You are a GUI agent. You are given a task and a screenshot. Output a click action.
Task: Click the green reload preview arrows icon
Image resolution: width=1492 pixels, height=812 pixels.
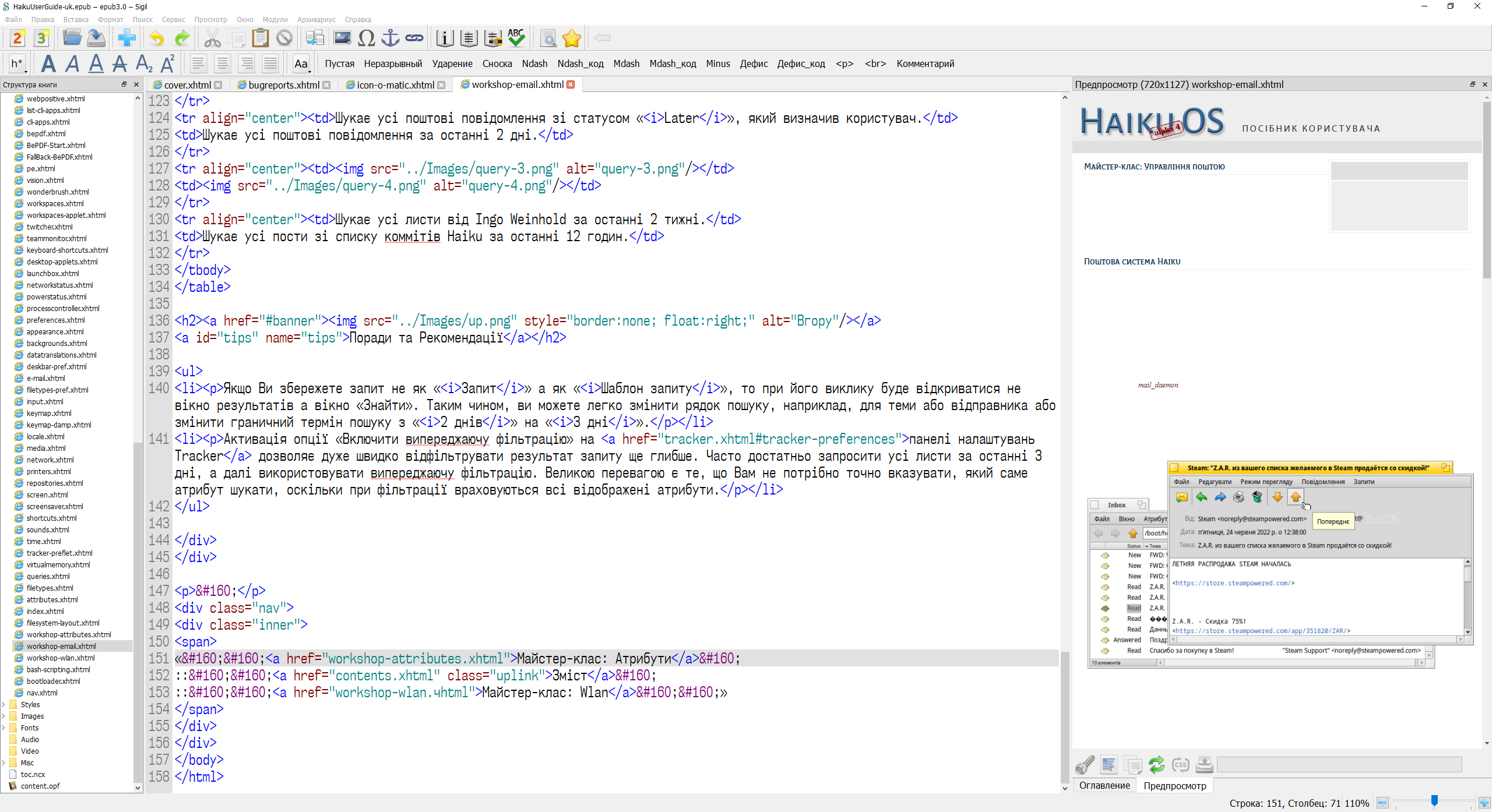(1156, 764)
